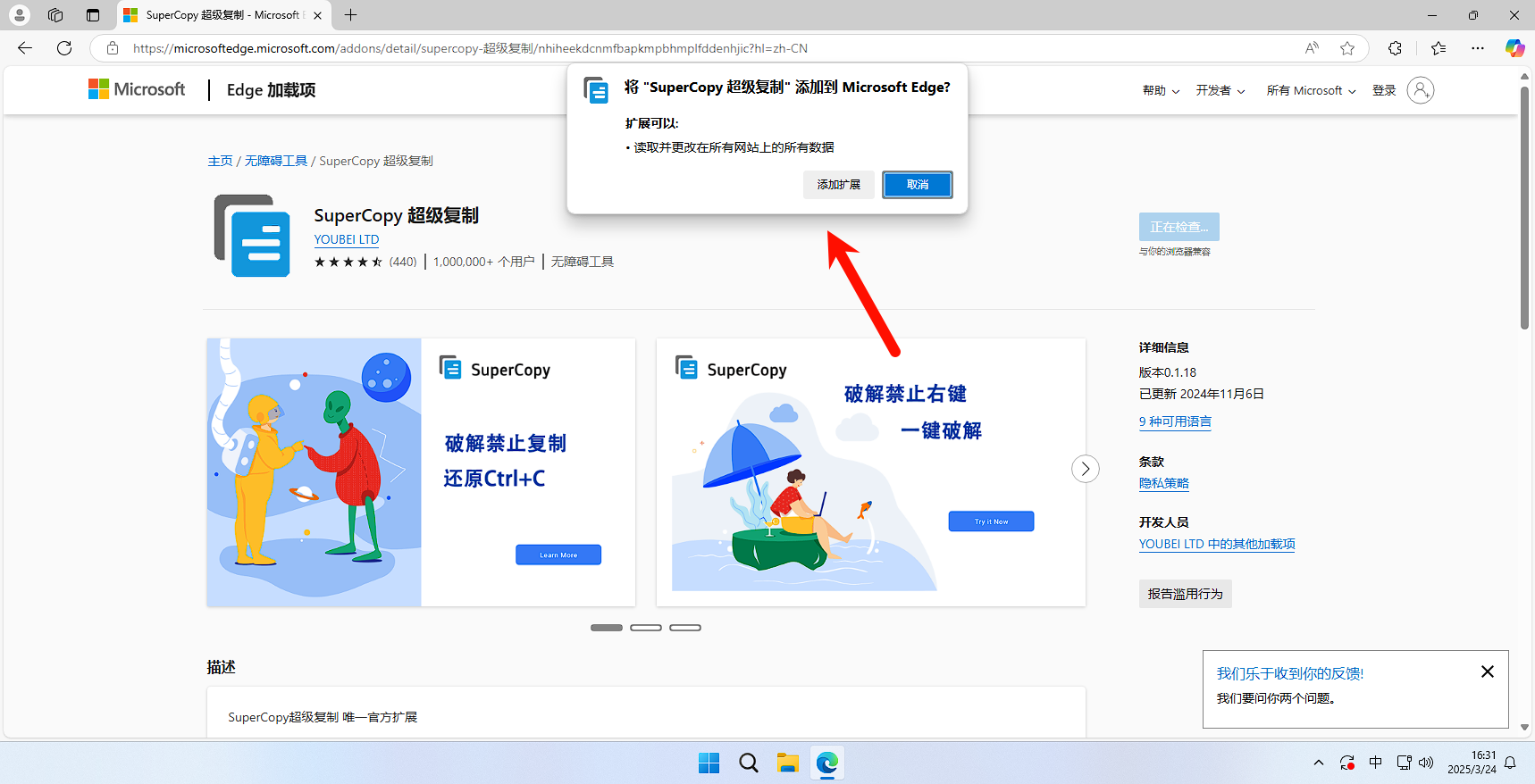
Task: Click the account avatar icon
Action: (1421, 90)
